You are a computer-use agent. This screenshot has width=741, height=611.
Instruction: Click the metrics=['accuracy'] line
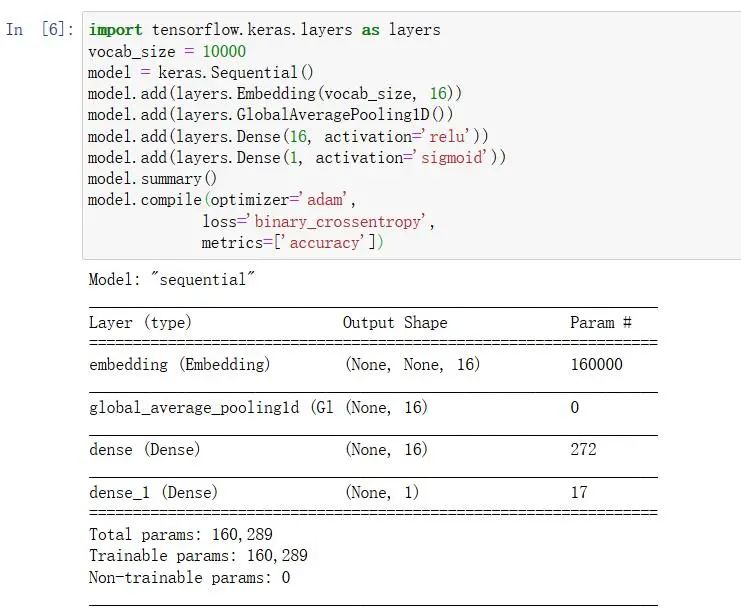(292, 242)
